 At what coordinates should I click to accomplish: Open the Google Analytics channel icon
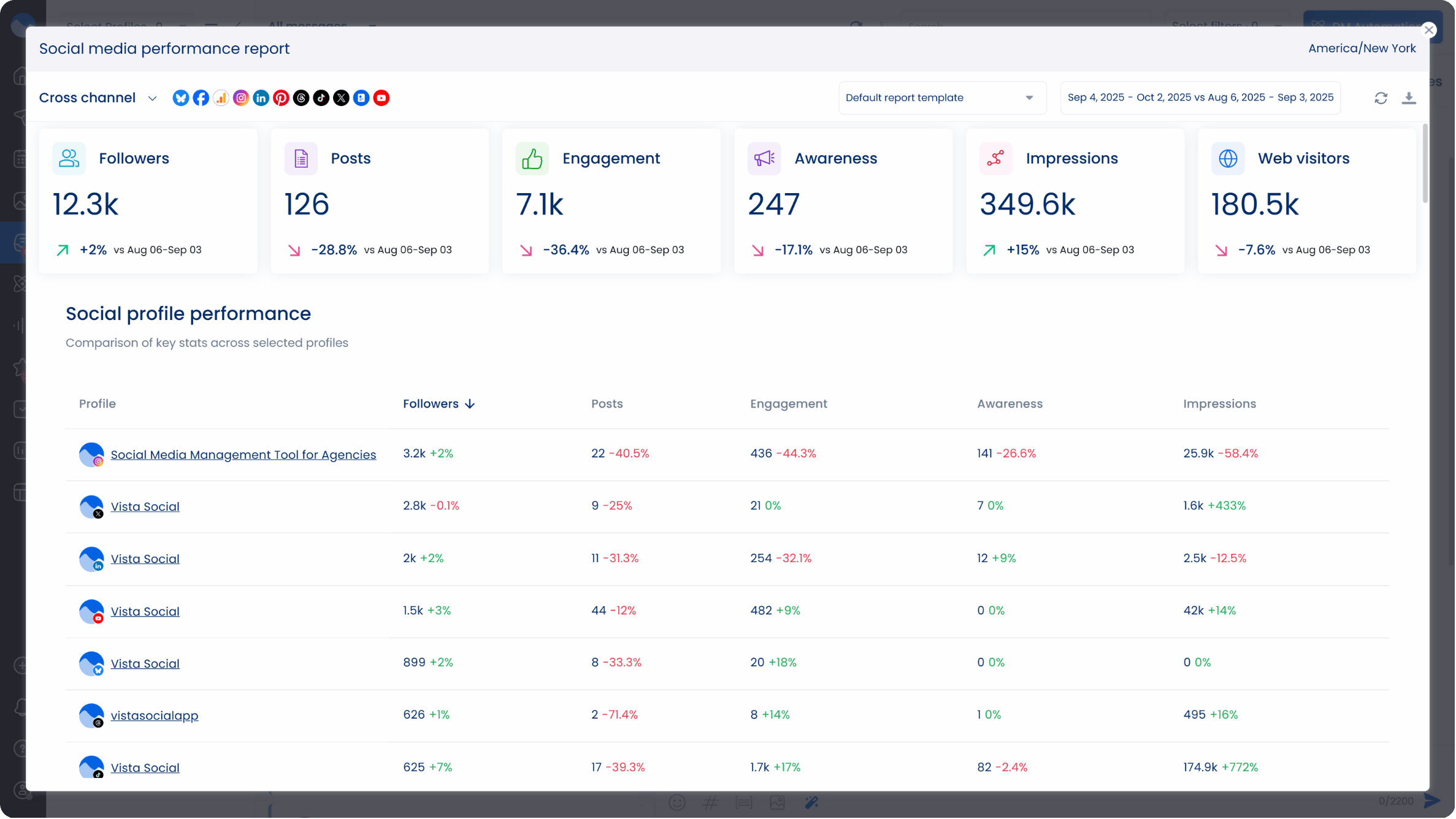pyautogui.click(x=221, y=97)
